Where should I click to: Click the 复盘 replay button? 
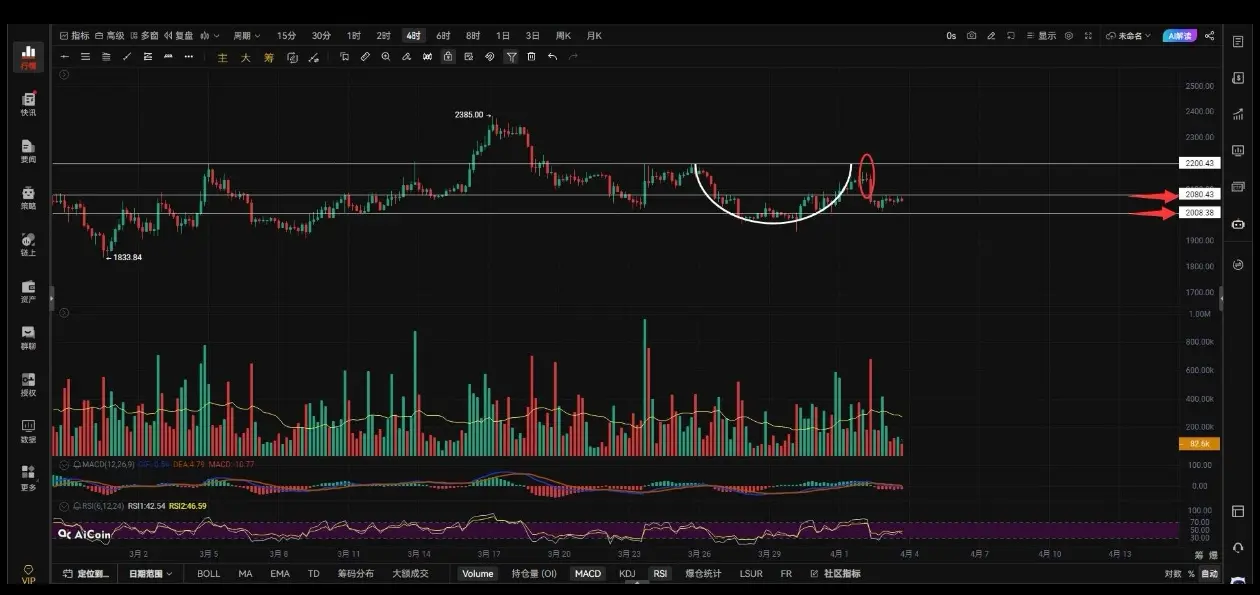click(x=179, y=36)
